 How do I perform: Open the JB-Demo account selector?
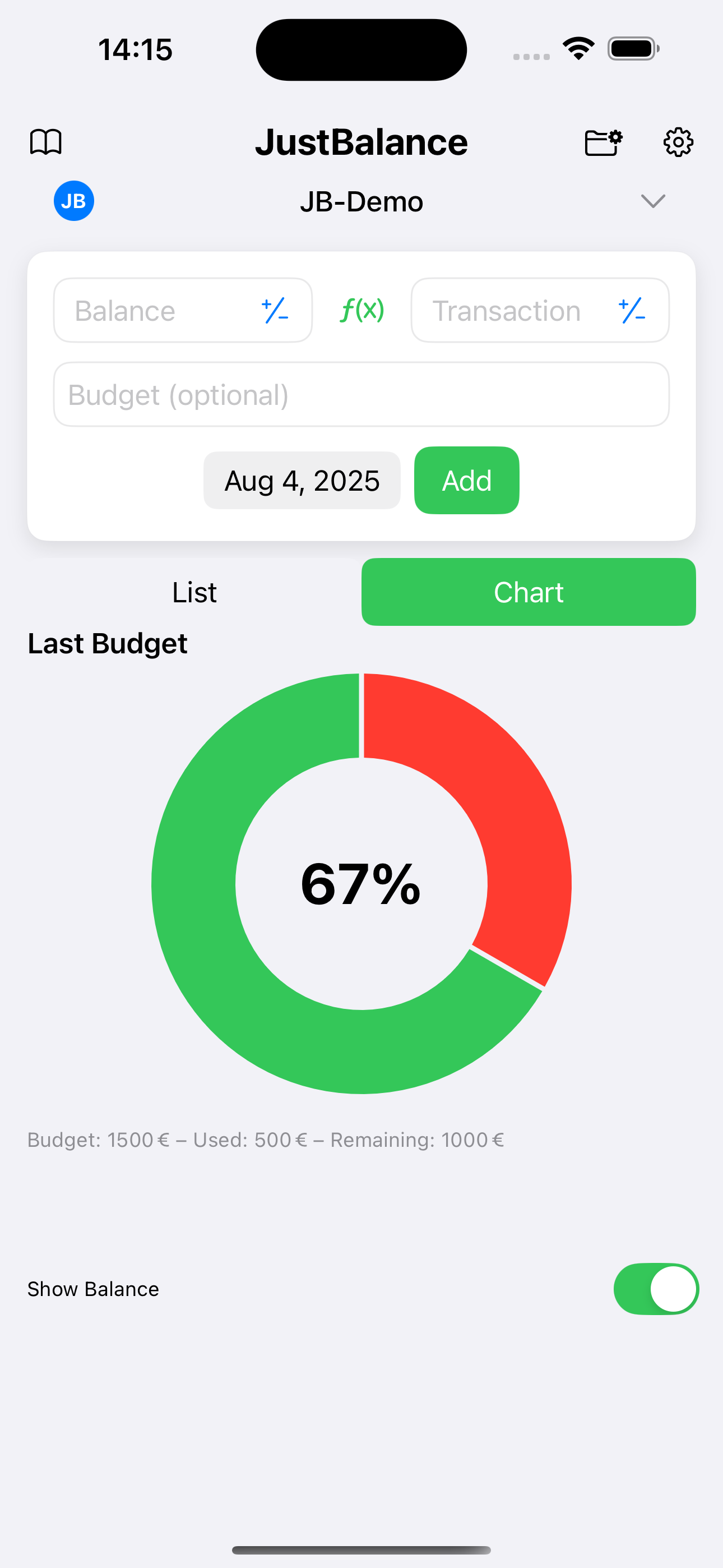pos(361,201)
